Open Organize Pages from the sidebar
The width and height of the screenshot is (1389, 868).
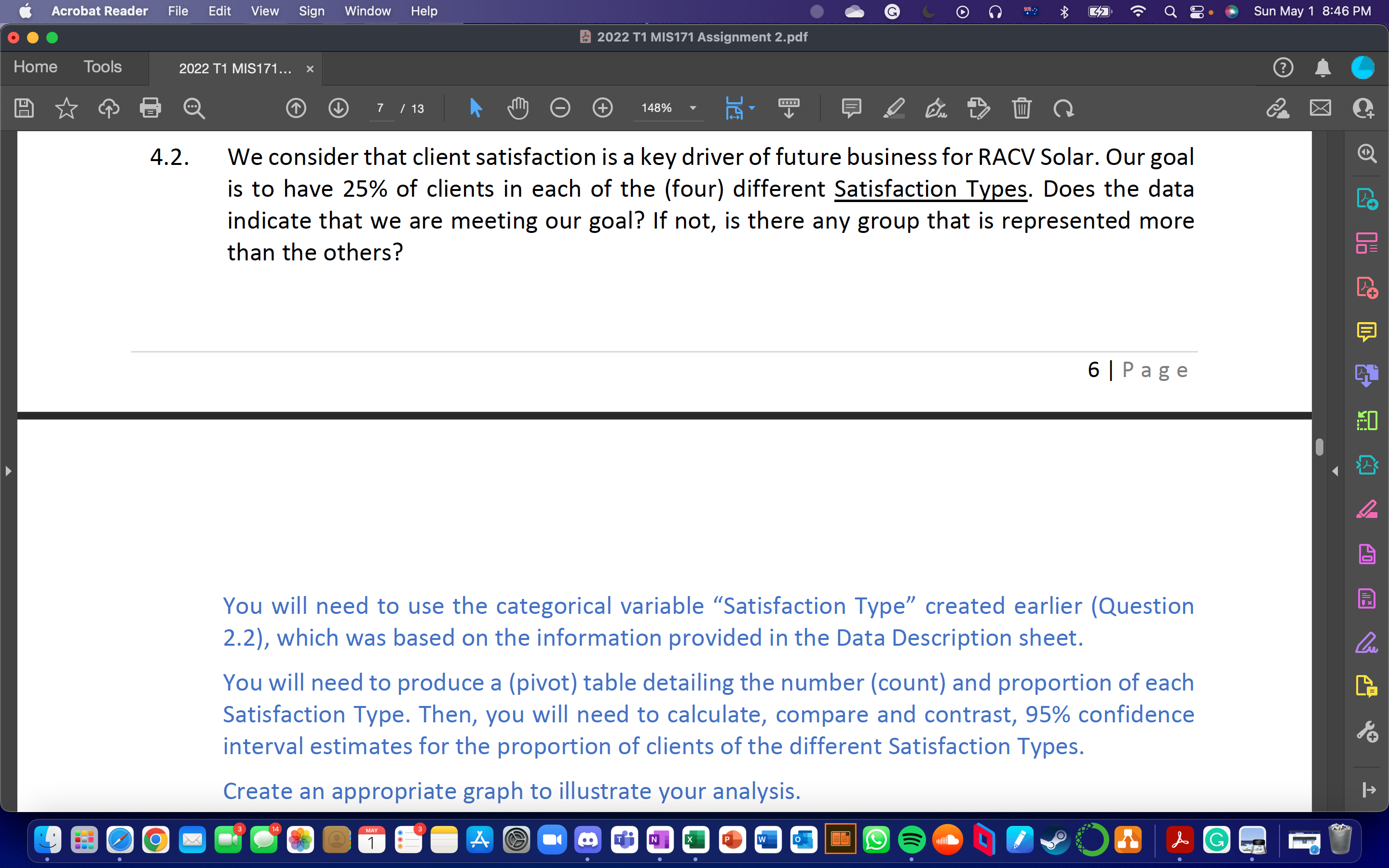coord(1368,244)
